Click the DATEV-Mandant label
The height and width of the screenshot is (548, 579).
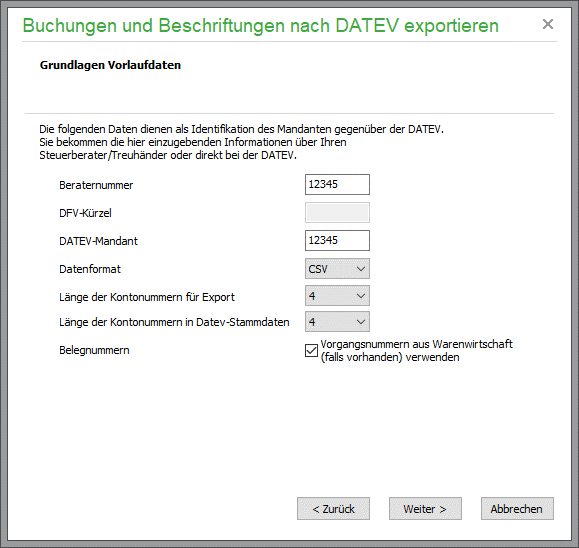98,241
